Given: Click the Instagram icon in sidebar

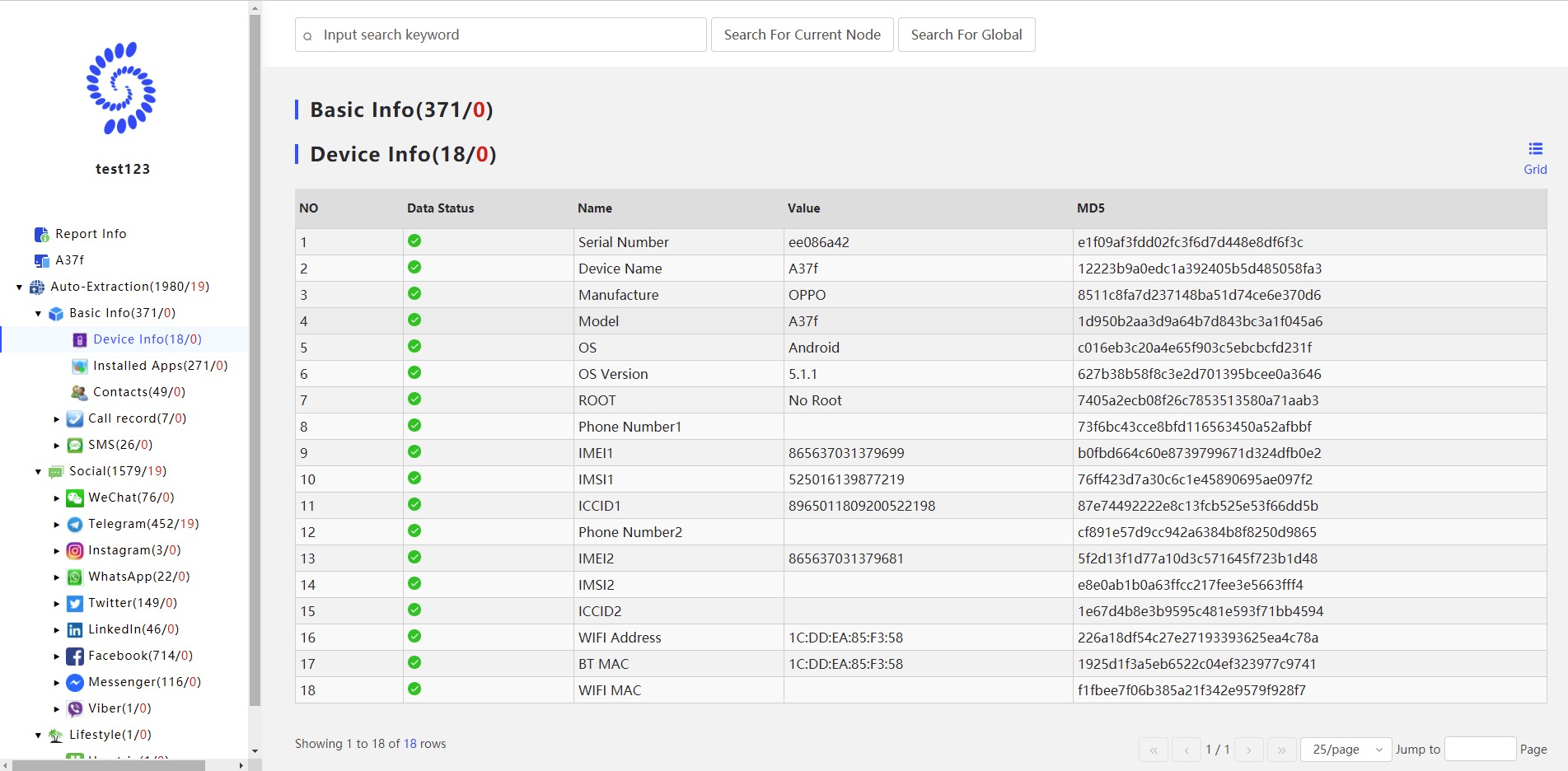Looking at the screenshot, I should click(75, 550).
